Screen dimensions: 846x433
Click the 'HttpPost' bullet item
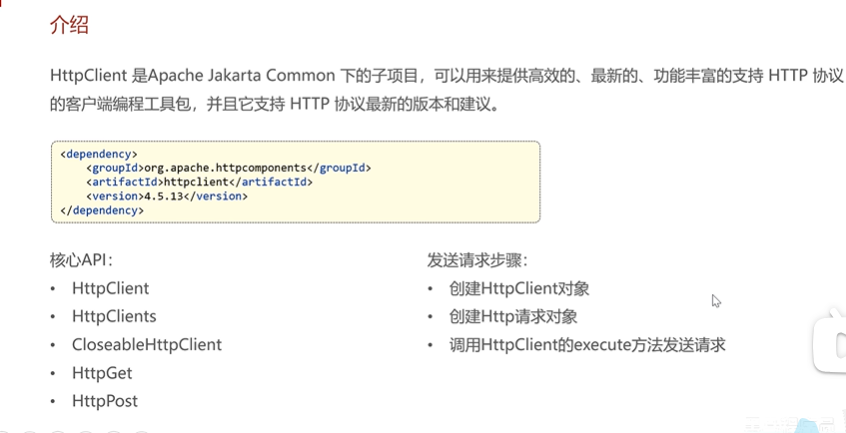point(105,401)
